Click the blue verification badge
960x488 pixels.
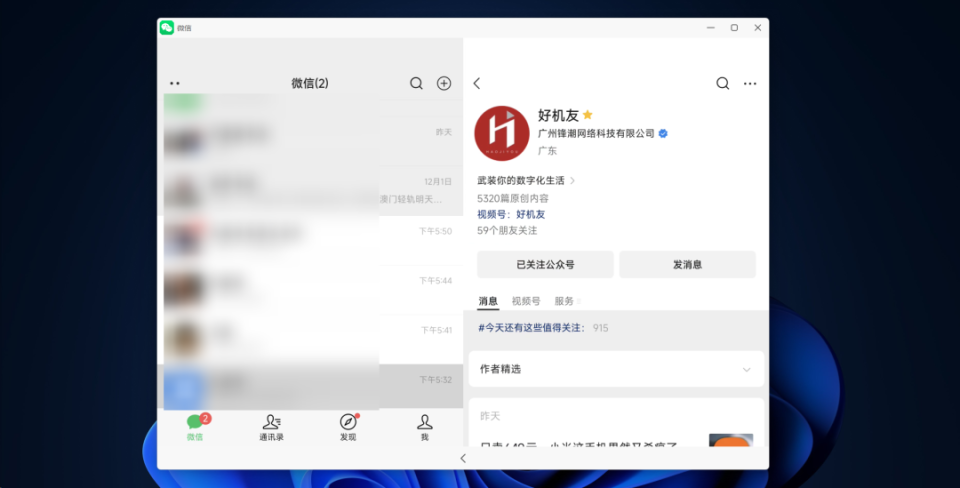(x=663, y=133)
